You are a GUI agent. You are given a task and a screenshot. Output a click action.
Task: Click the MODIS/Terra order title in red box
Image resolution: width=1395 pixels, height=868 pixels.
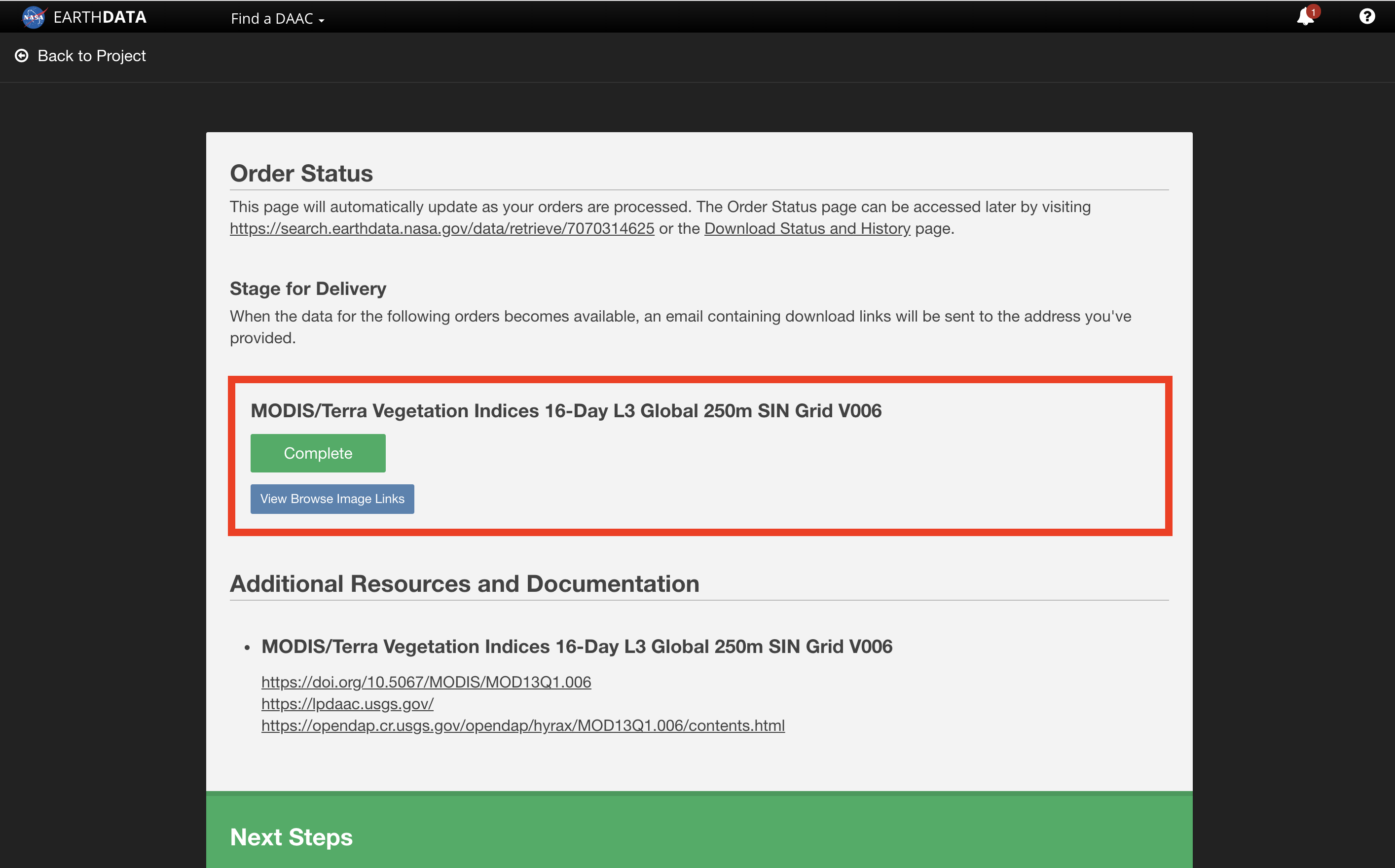[x=565, y=411]
